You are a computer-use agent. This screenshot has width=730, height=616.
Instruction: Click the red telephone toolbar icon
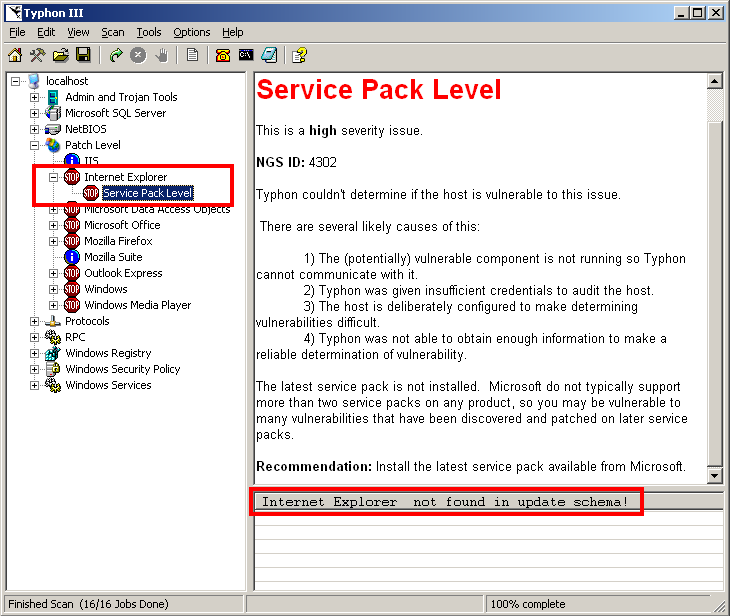tap(223, 55)
